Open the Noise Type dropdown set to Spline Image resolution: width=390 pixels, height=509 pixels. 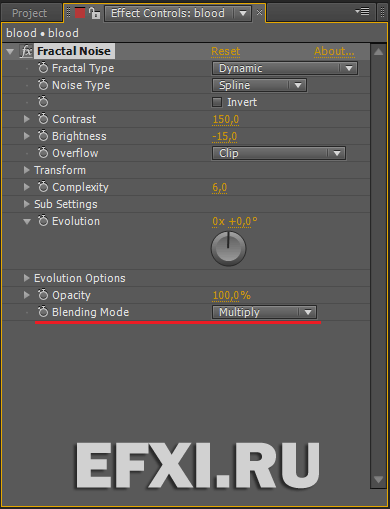259,85
